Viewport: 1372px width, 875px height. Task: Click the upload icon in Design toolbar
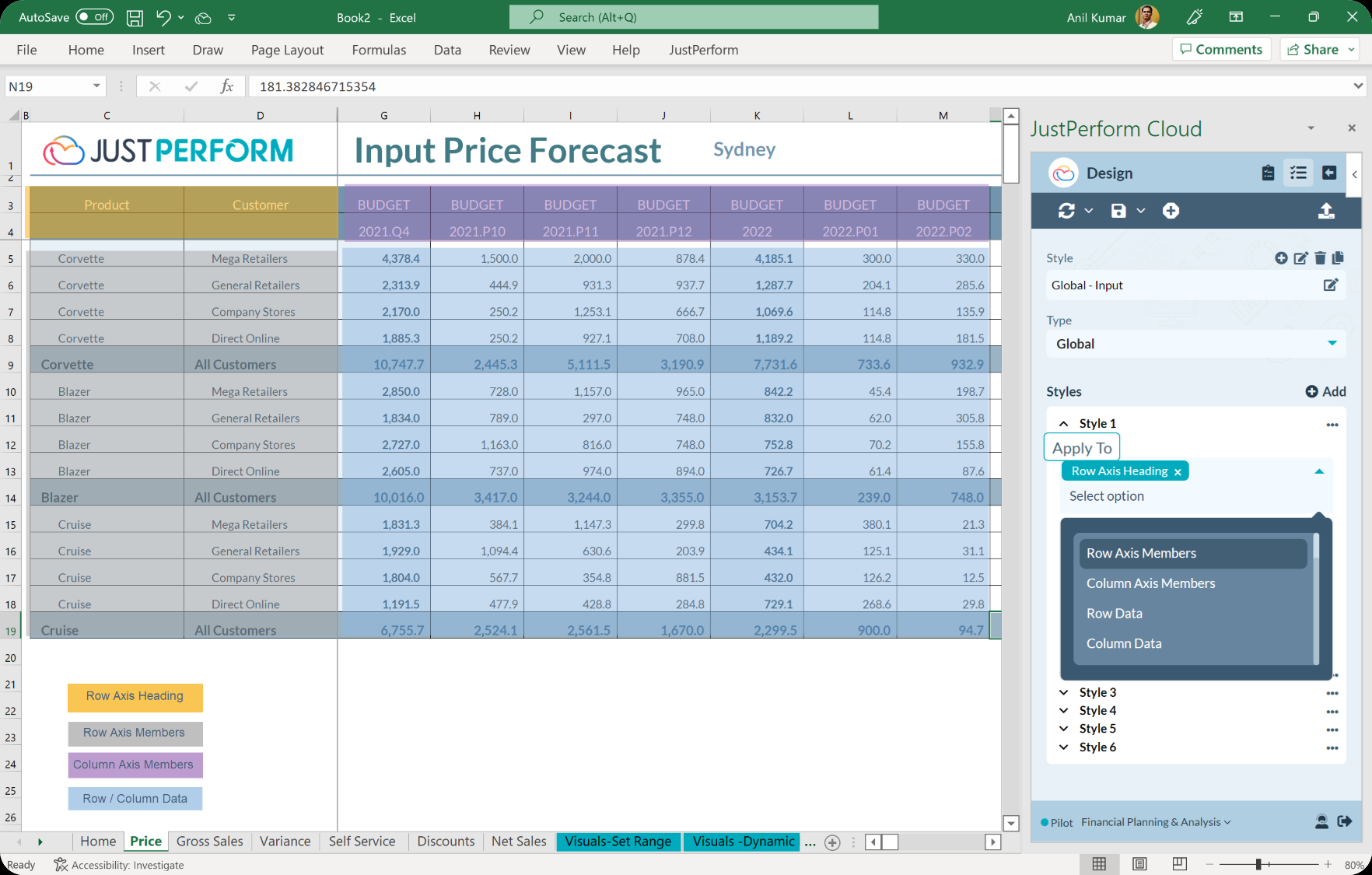tap(1326, 211)
